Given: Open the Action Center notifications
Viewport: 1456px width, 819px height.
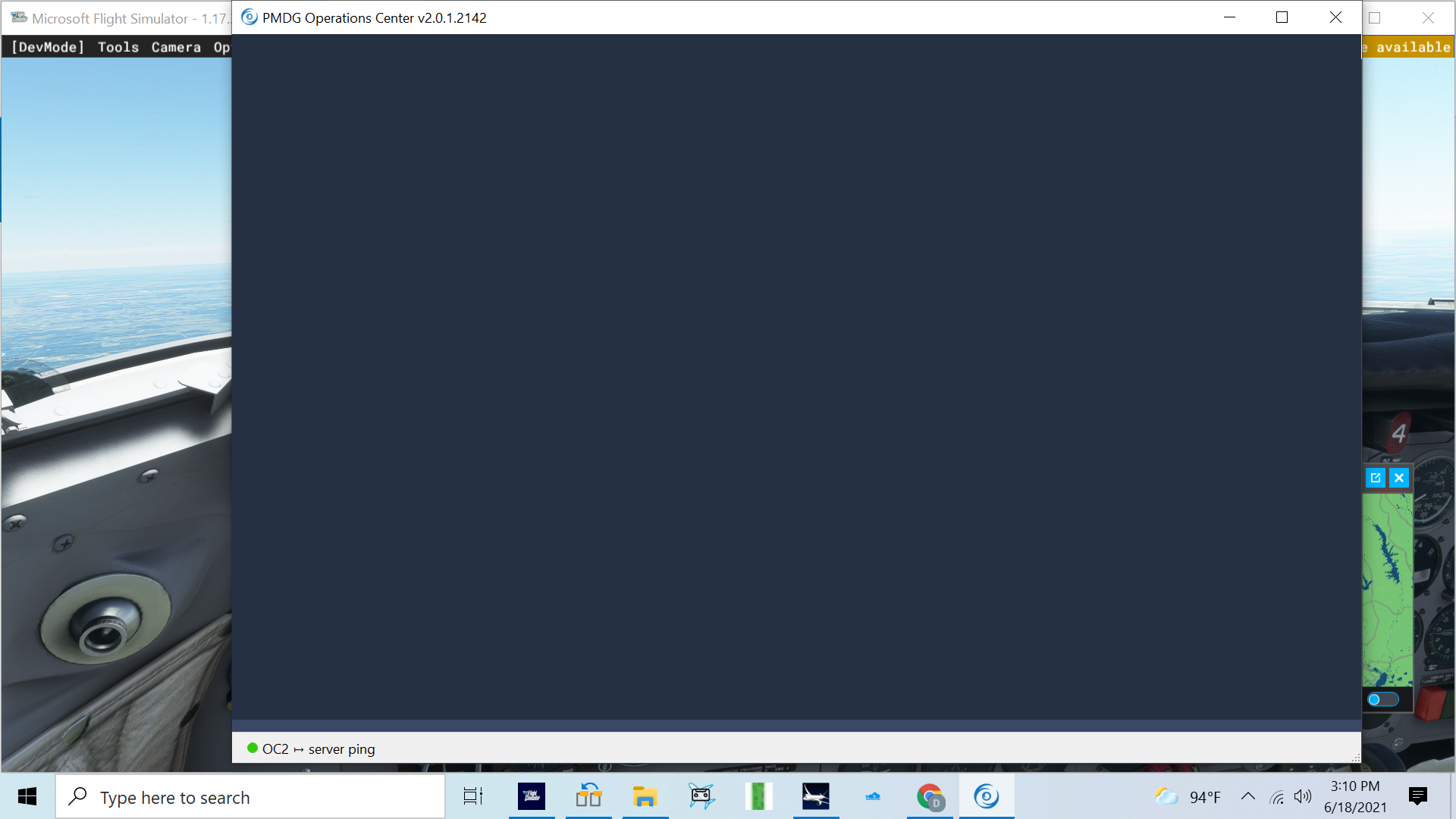Looking at the screenshot, I should [1417, 796].
